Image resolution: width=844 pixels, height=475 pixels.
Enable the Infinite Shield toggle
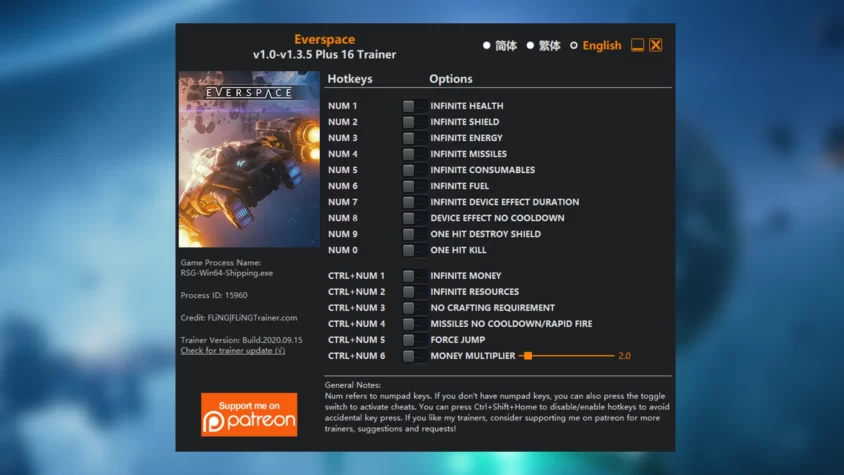414,122
